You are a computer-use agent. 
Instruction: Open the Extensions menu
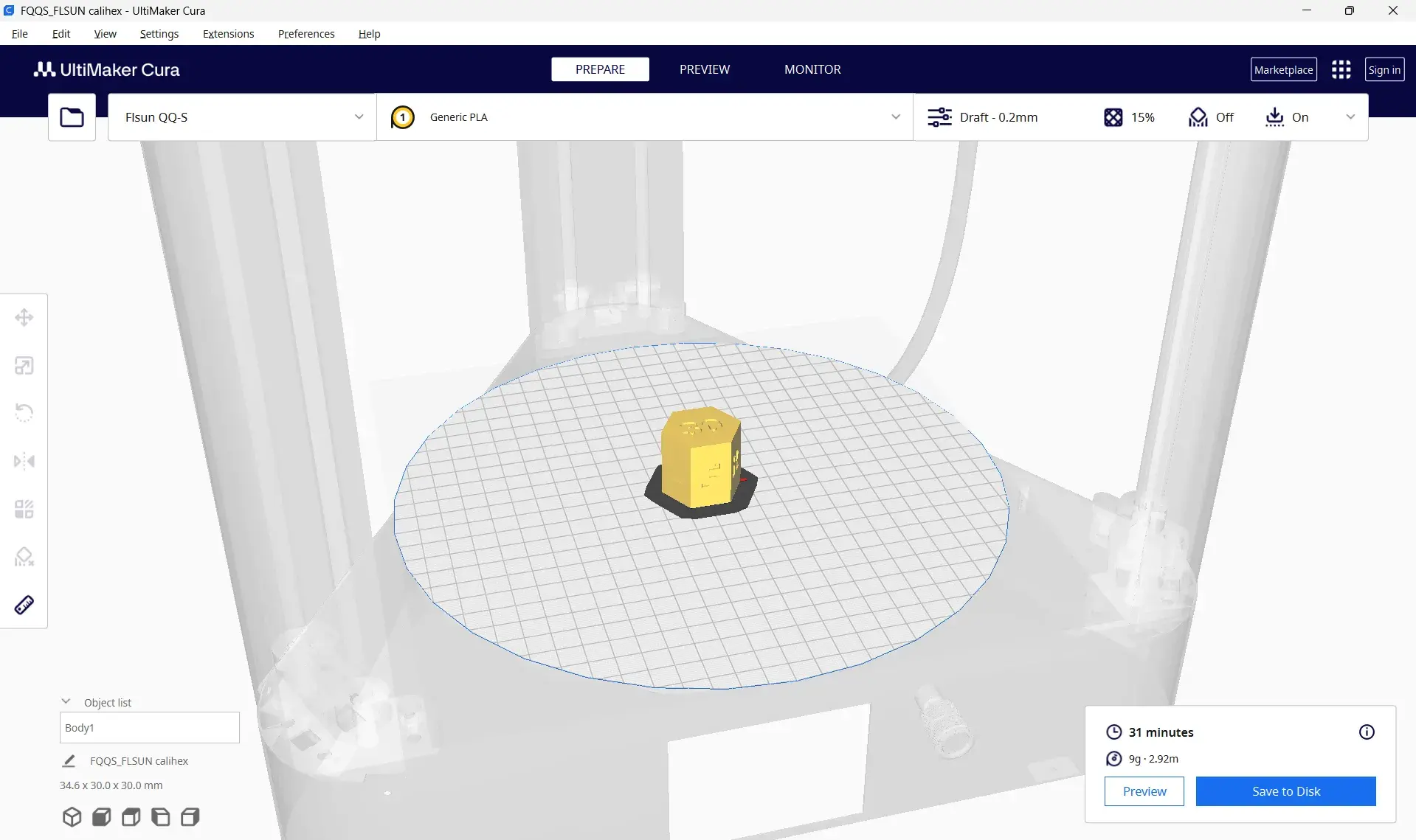(228, 34)
